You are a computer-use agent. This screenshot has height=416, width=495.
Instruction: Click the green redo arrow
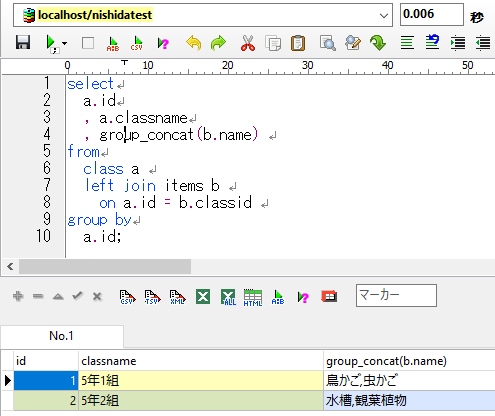218,43
